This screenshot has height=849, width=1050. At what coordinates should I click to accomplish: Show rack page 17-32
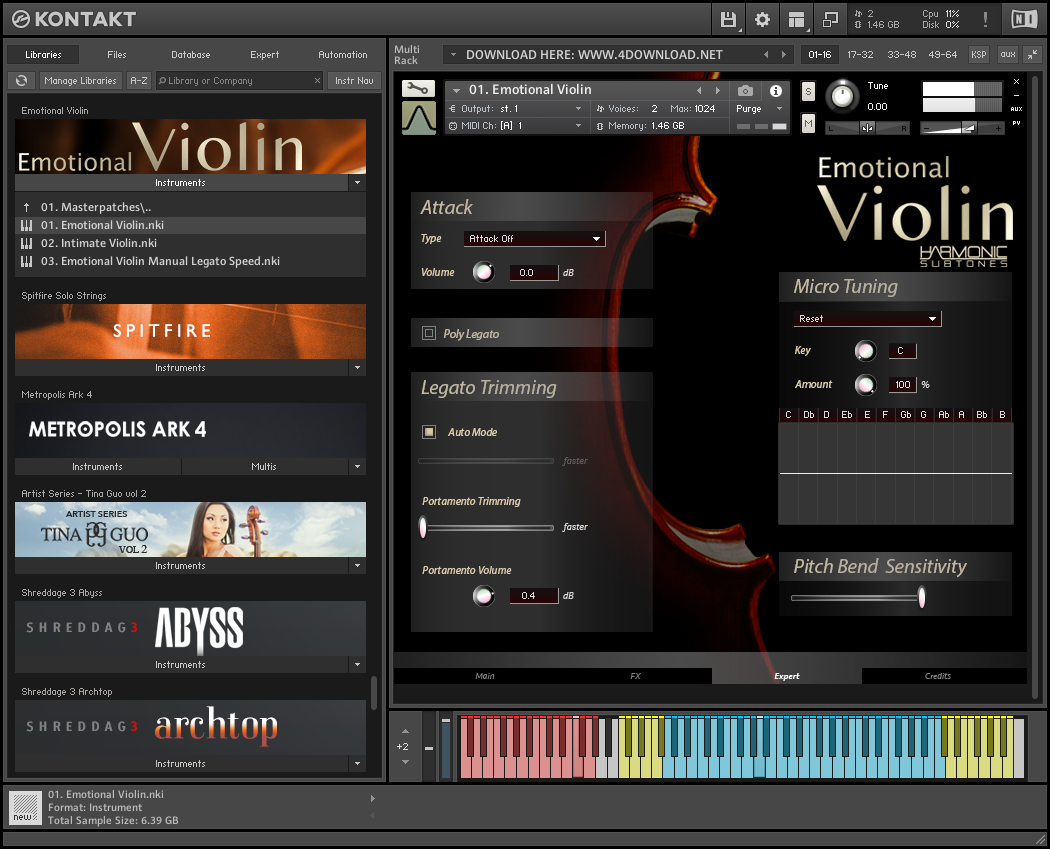(860, 54)
